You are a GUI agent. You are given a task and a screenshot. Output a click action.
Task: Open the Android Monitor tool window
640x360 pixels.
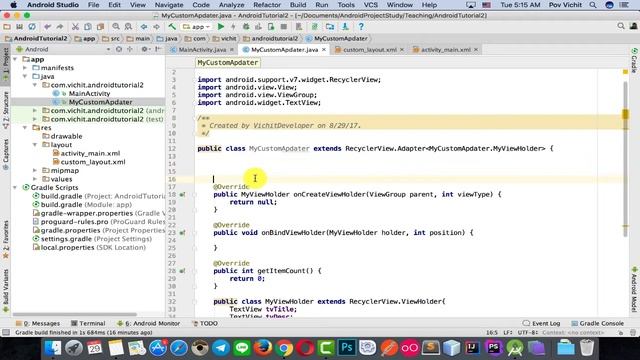[148, 323]
